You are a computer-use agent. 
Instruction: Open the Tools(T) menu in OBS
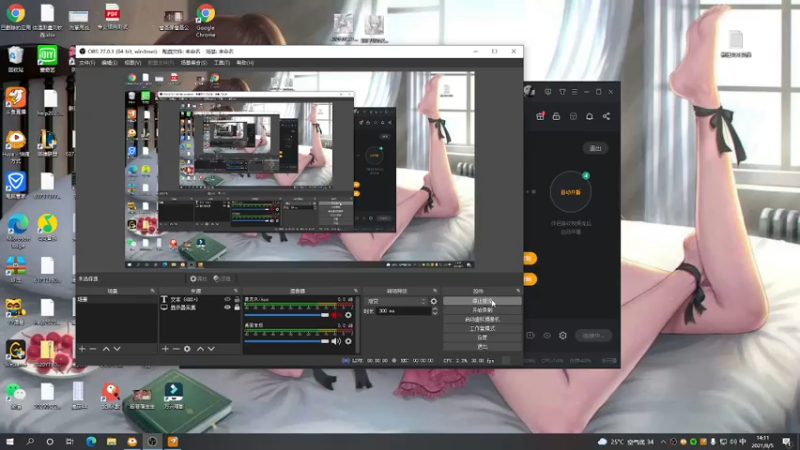[x=221, y=63]
